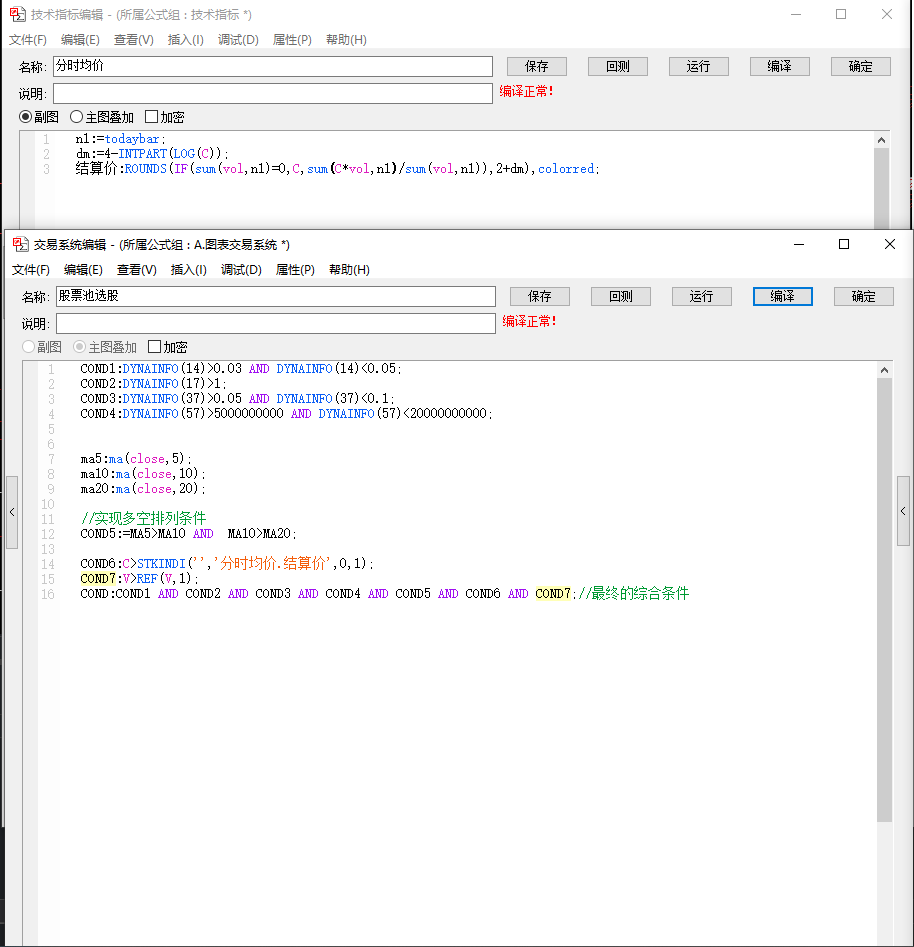Click the 交易系统编辑 title bar app icon

pyautogui.click(x=20, y=244)
